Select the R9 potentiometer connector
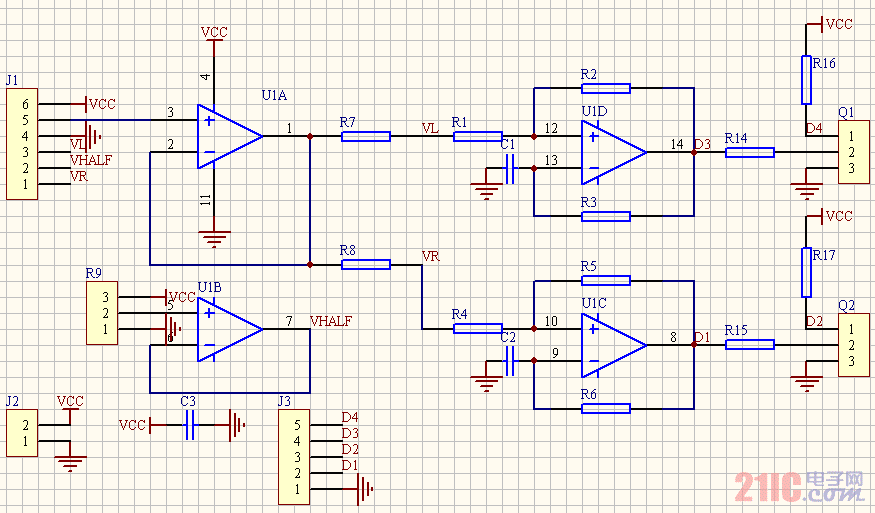The image size is (875, 513). click(x=102, y=313)
